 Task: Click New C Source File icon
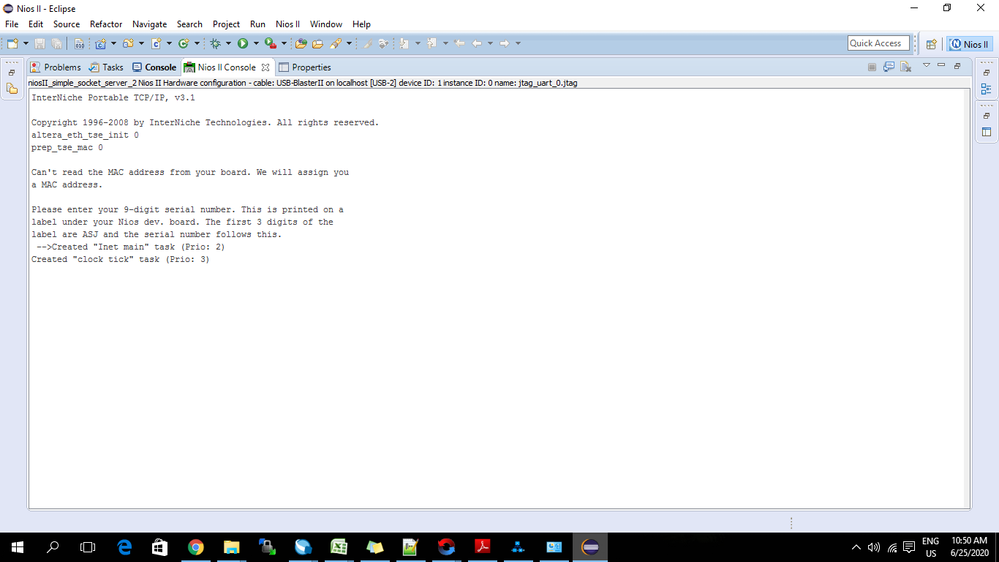coord(156,43)
